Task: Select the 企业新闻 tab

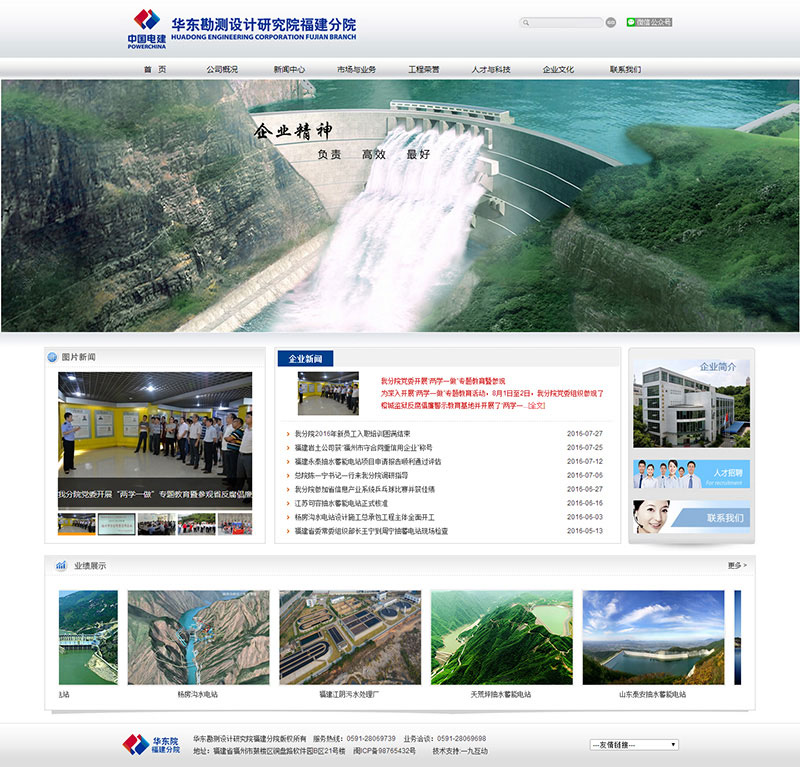Action: (305, 358)
